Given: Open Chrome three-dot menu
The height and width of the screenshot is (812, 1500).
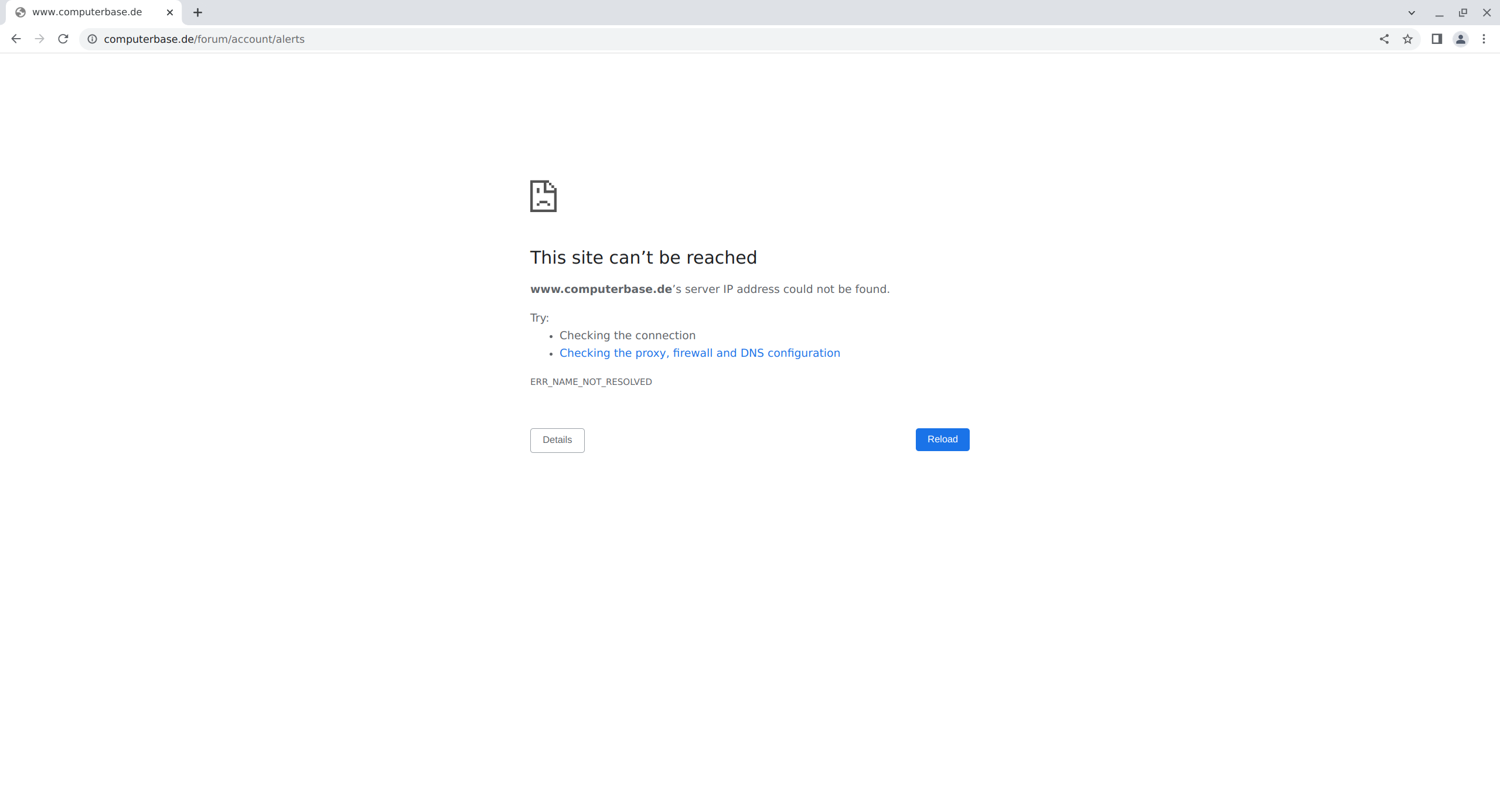Looking at the screenshot, I should (1484, 39).
